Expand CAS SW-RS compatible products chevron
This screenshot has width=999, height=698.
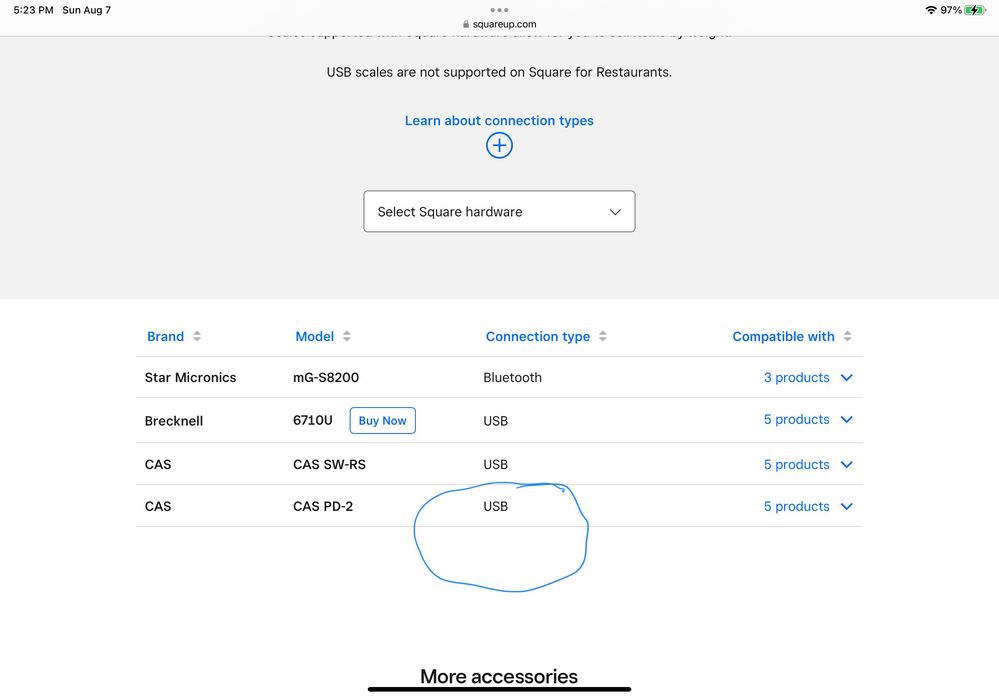point(847,465)
